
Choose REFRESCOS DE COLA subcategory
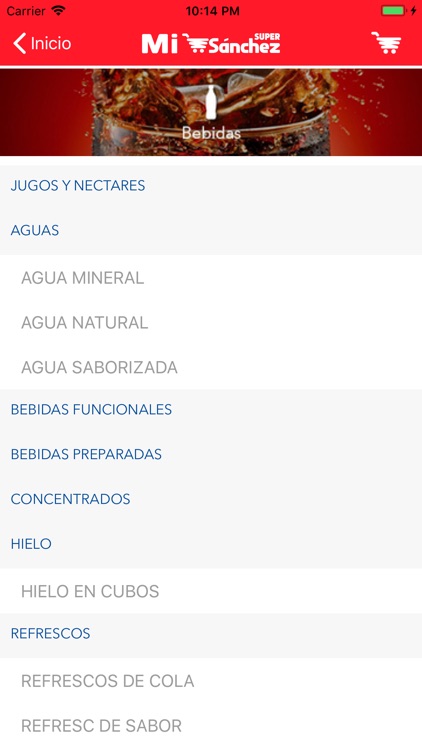(211, 681)
